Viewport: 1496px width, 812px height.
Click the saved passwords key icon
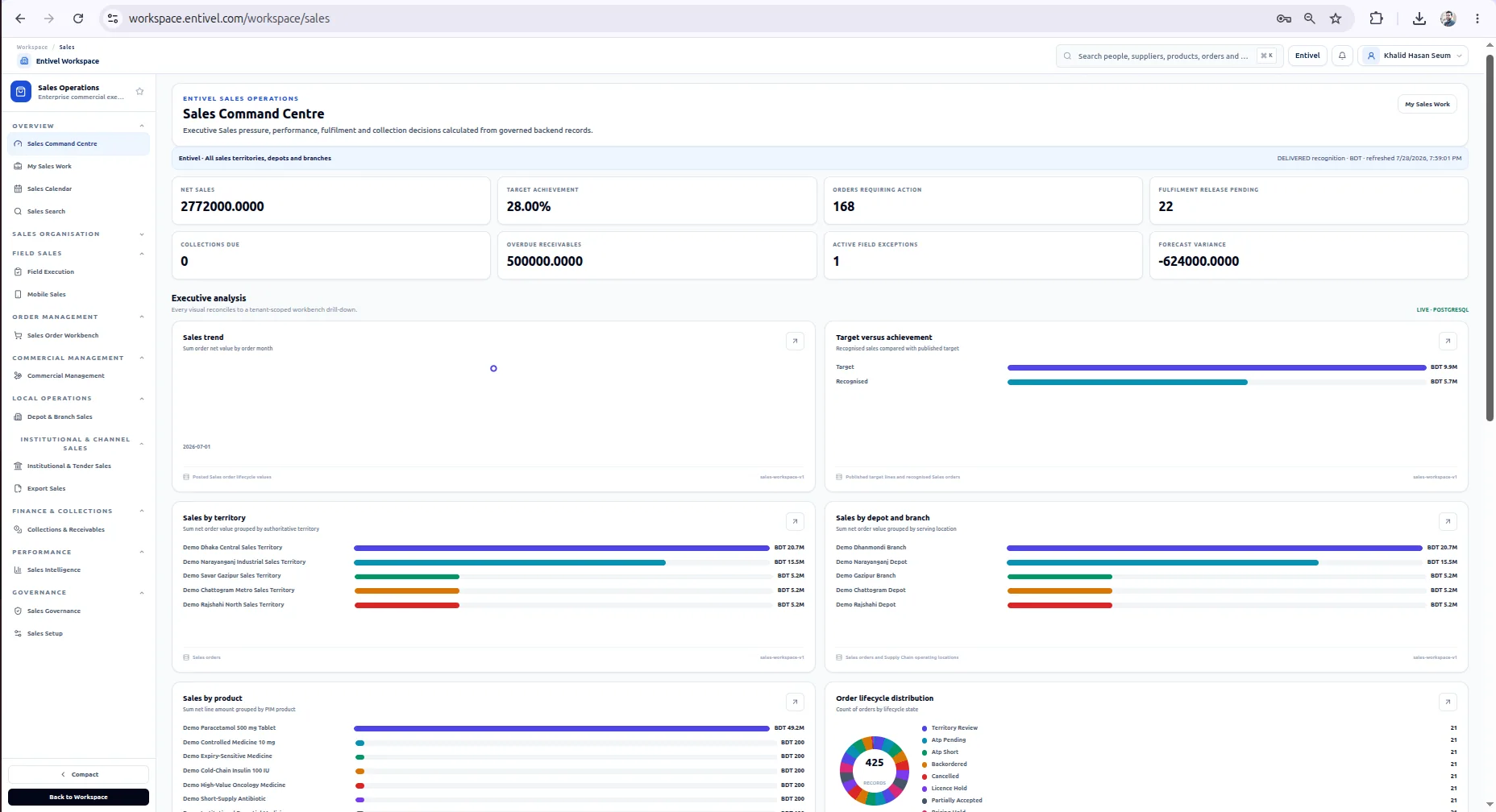point(1284,19)
